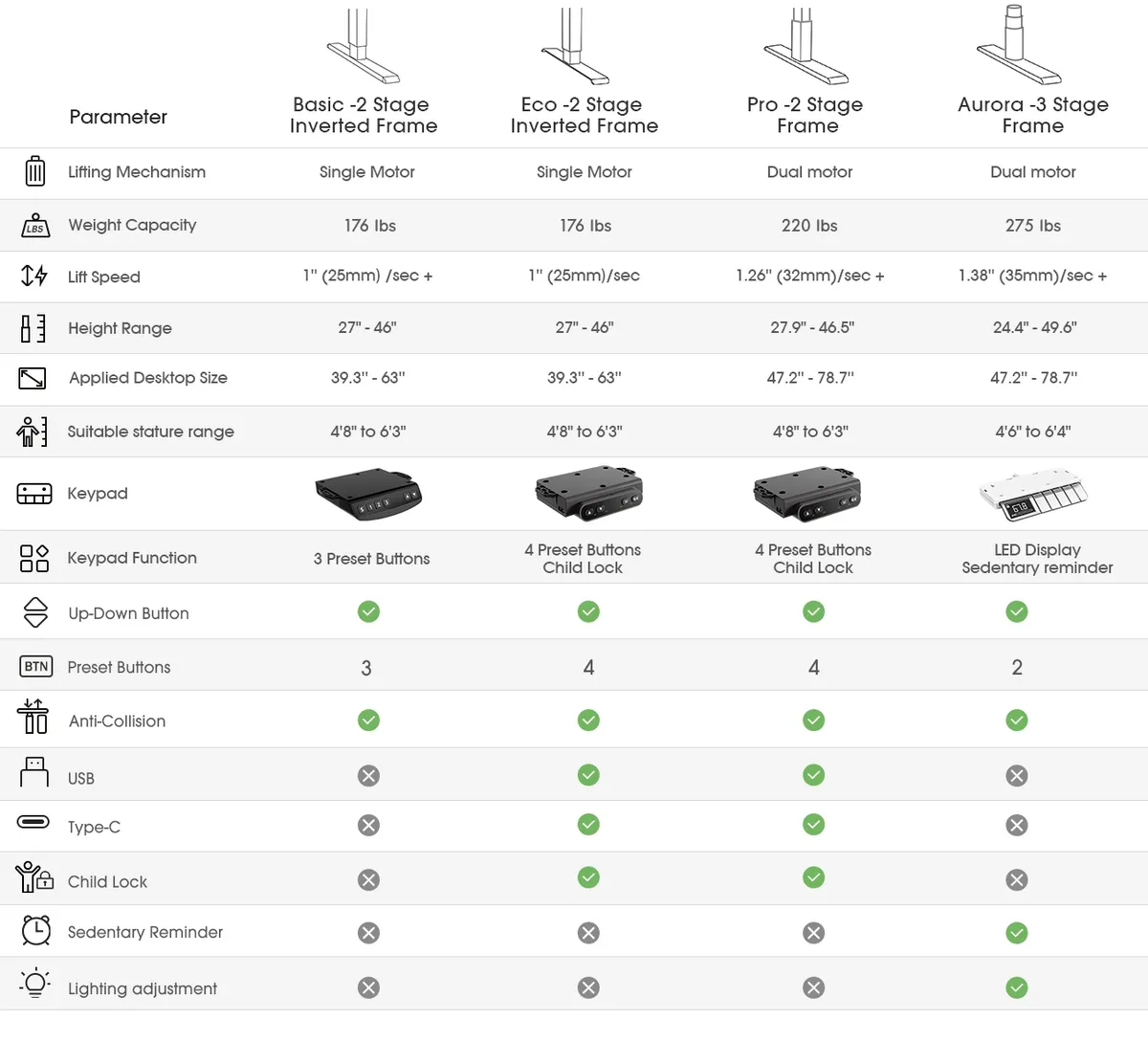Click the Basic -2 Stage Inverted Frame heading

[x=364, y=115]
